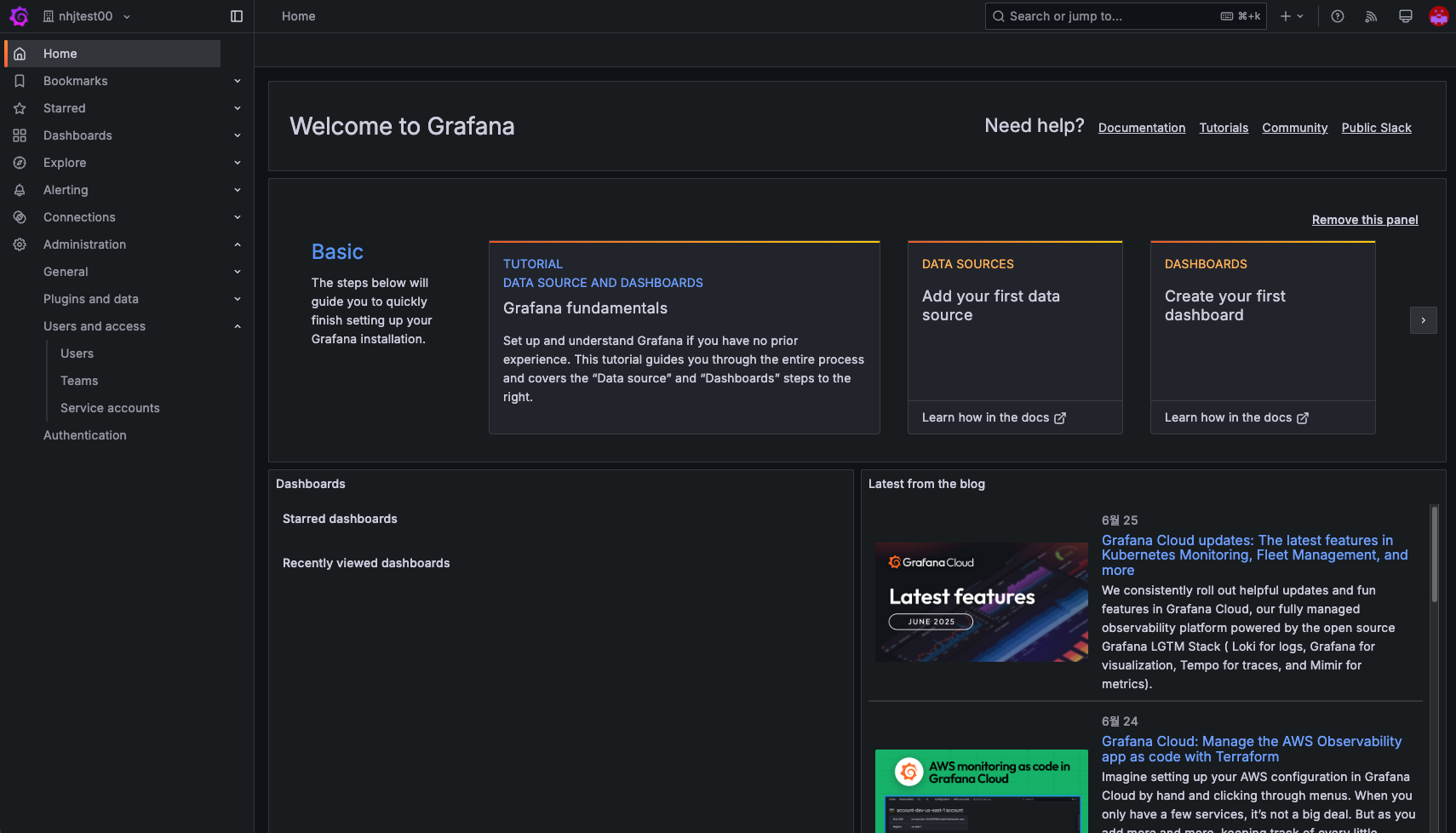Open the Service accounts menu item
Screen dimensions: 1456x833
(110, 408)
